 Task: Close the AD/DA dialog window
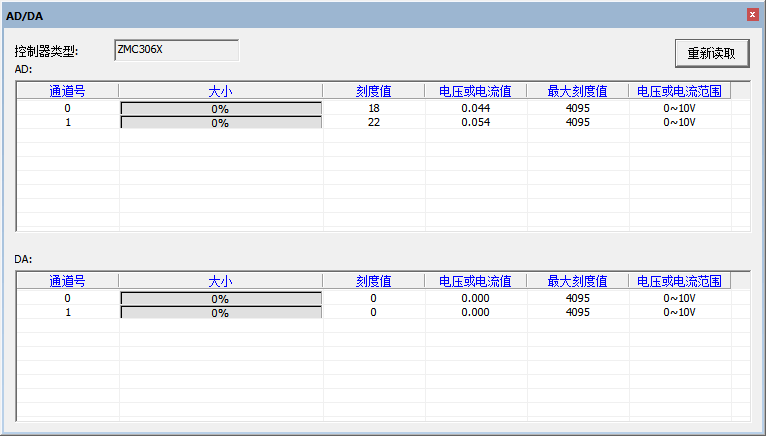[752, 15]
